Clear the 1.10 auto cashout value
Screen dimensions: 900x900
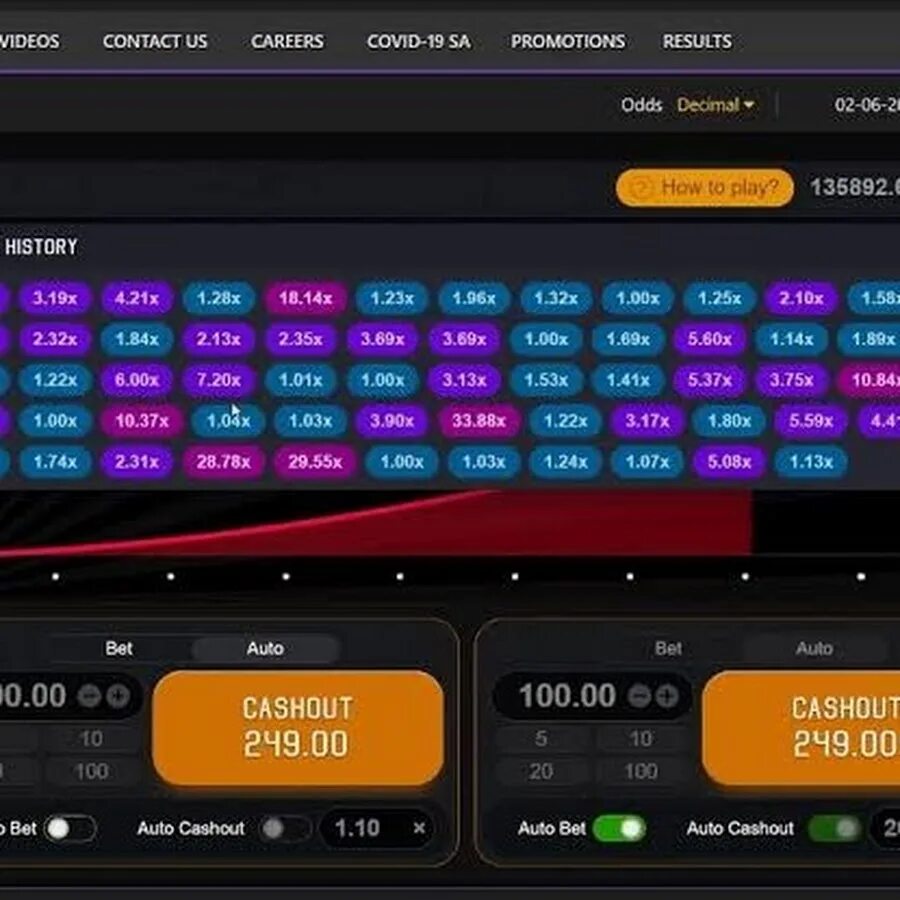[x=419, y=828]
